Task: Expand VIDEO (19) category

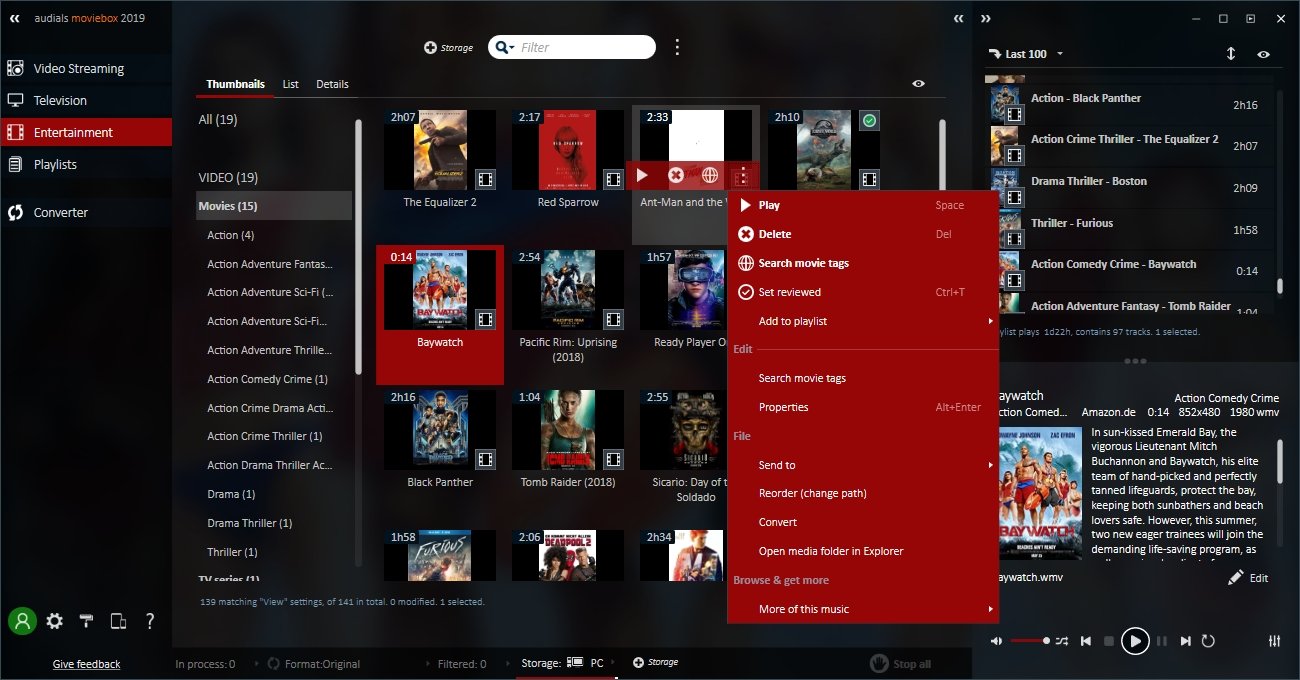Action: tap(228, 177)
